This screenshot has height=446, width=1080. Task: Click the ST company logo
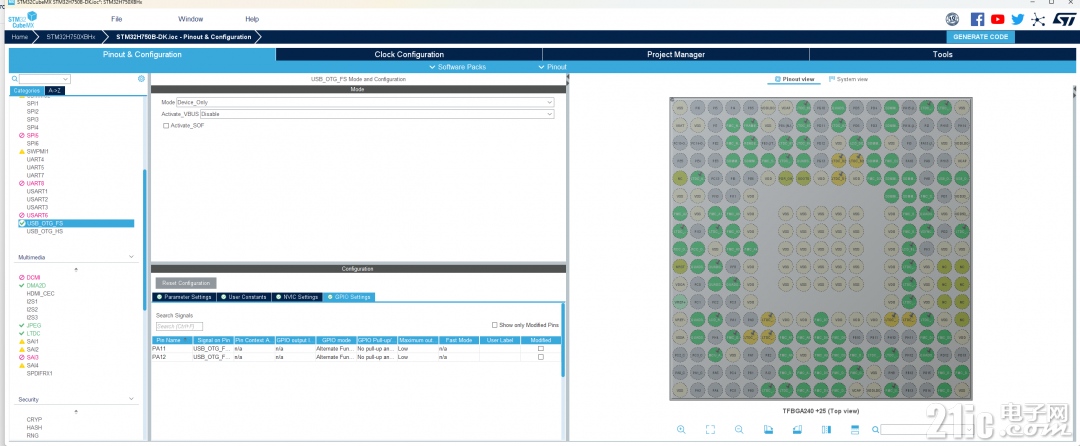coord(1063,19)
